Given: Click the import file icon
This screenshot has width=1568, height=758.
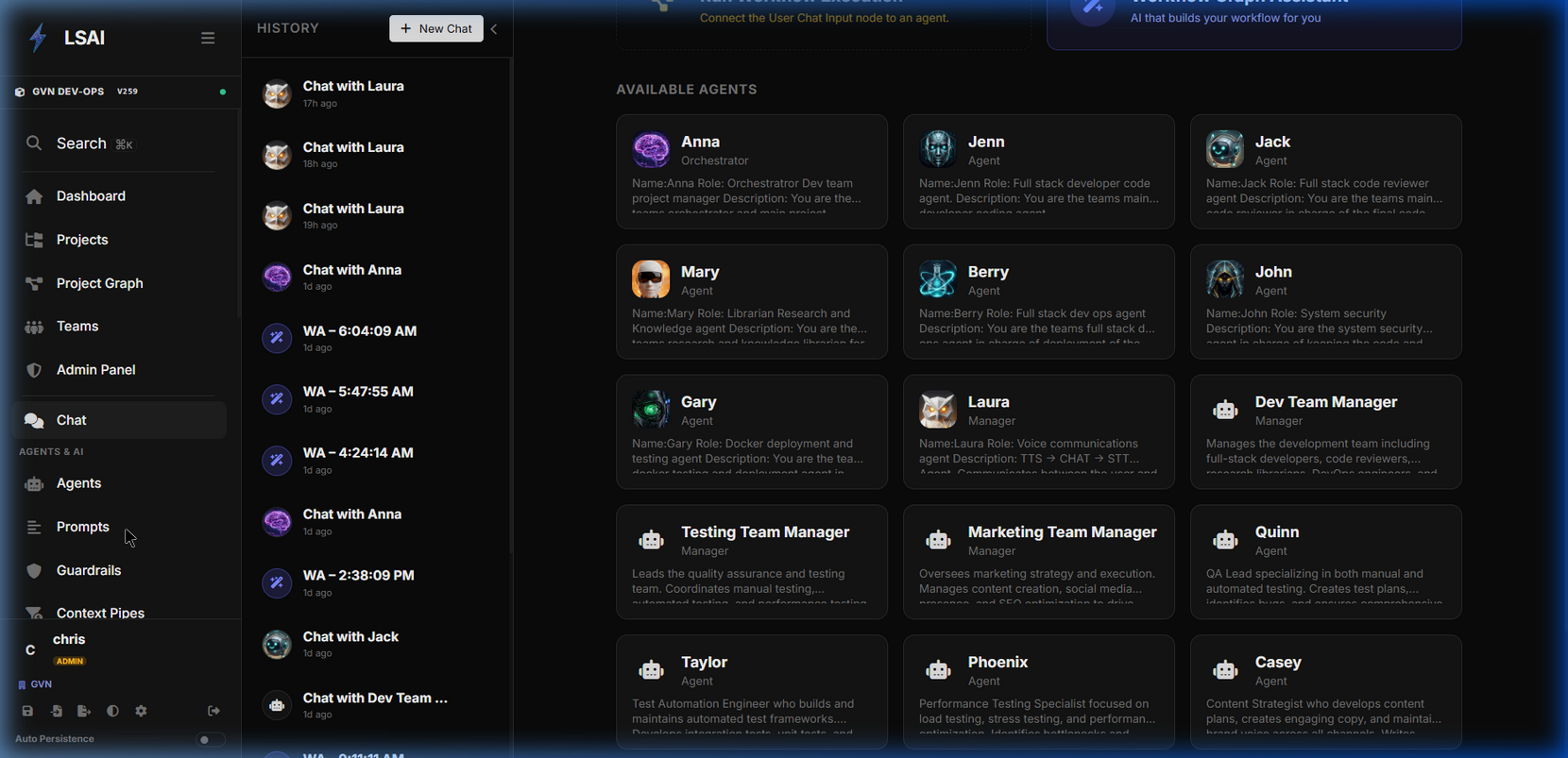Looking at the screenshot, I should coord(56,711).
